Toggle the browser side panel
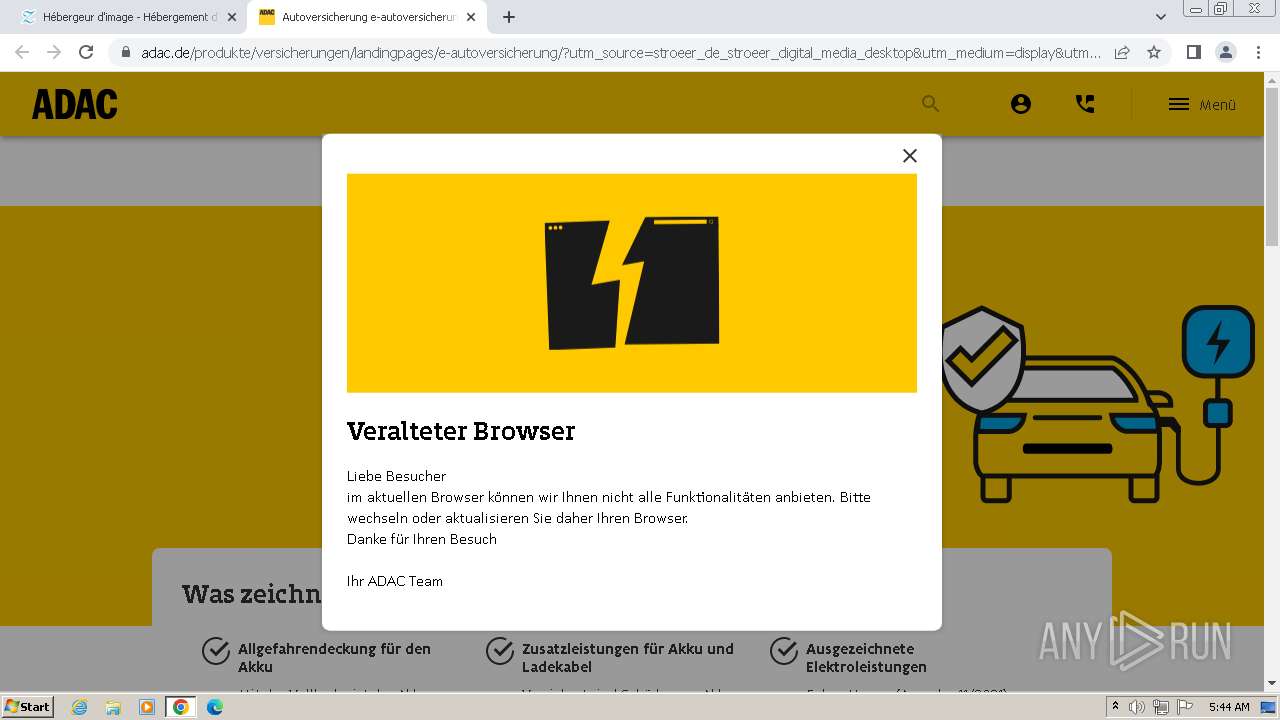1280x720 pixels. (1193, 52)
